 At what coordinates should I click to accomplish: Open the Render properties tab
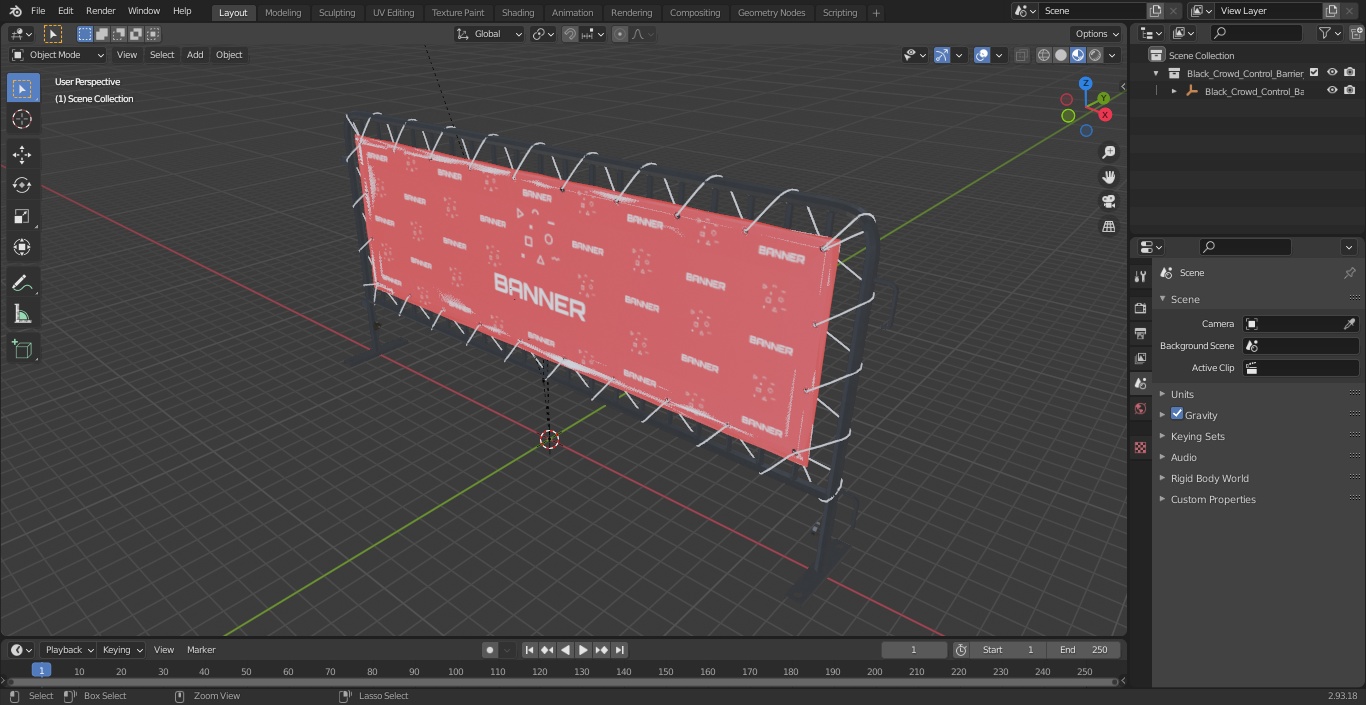tap(1140, 308)
